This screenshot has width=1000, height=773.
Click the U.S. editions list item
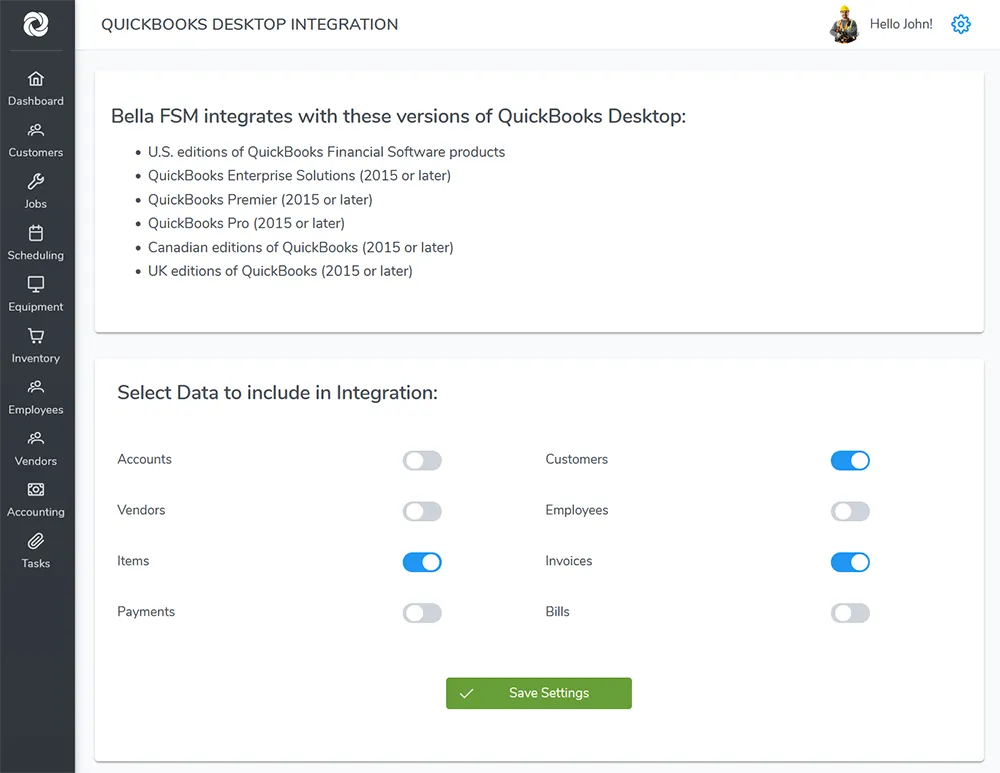327,152
